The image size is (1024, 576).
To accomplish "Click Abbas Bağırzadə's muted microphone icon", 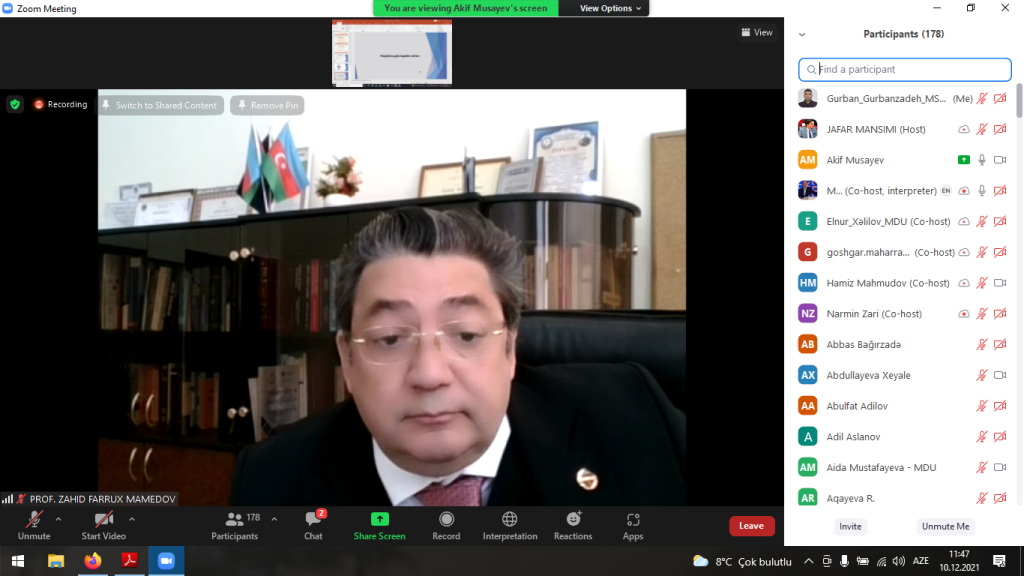I will (x=982, y=344).
